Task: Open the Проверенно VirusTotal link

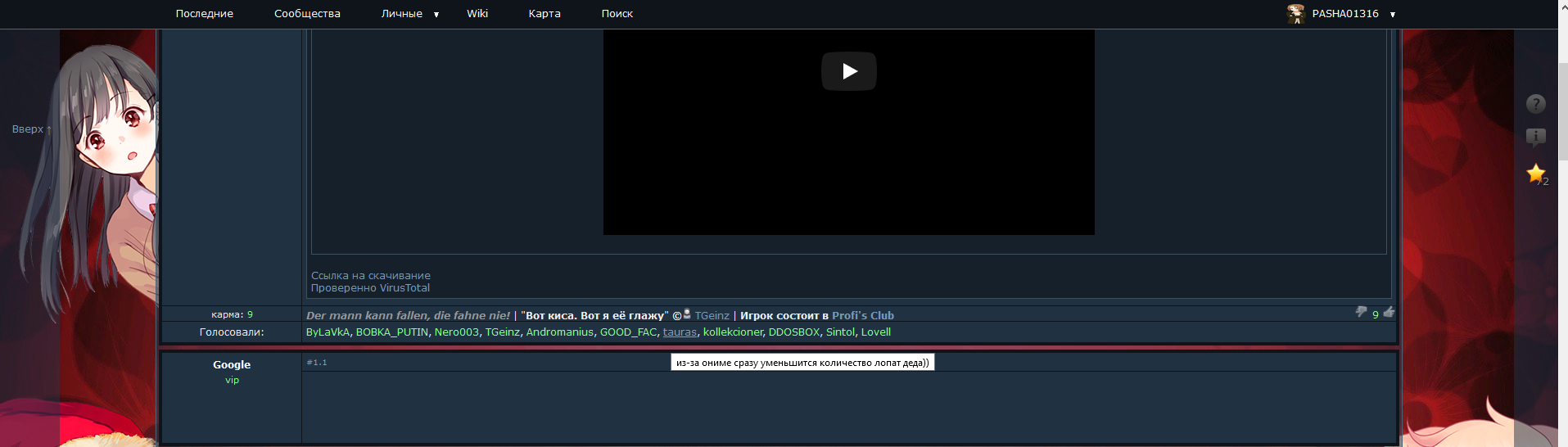Action: [x=370, y=288]
